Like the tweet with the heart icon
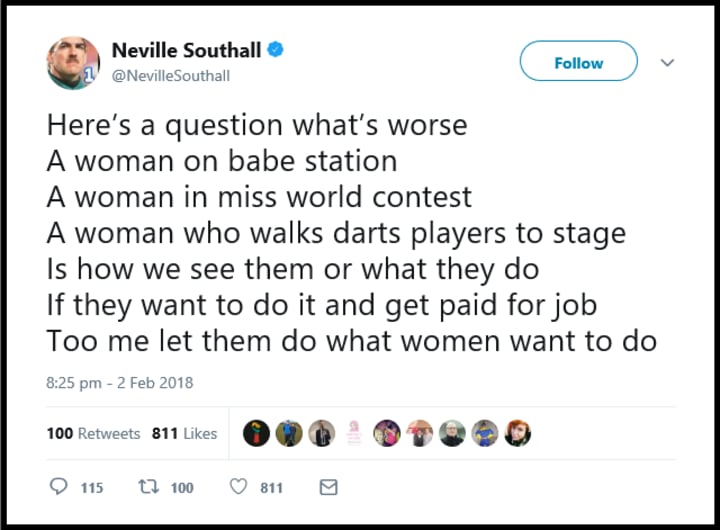Image resolution: width=720 pixels, height=530 pixels. 238,487
